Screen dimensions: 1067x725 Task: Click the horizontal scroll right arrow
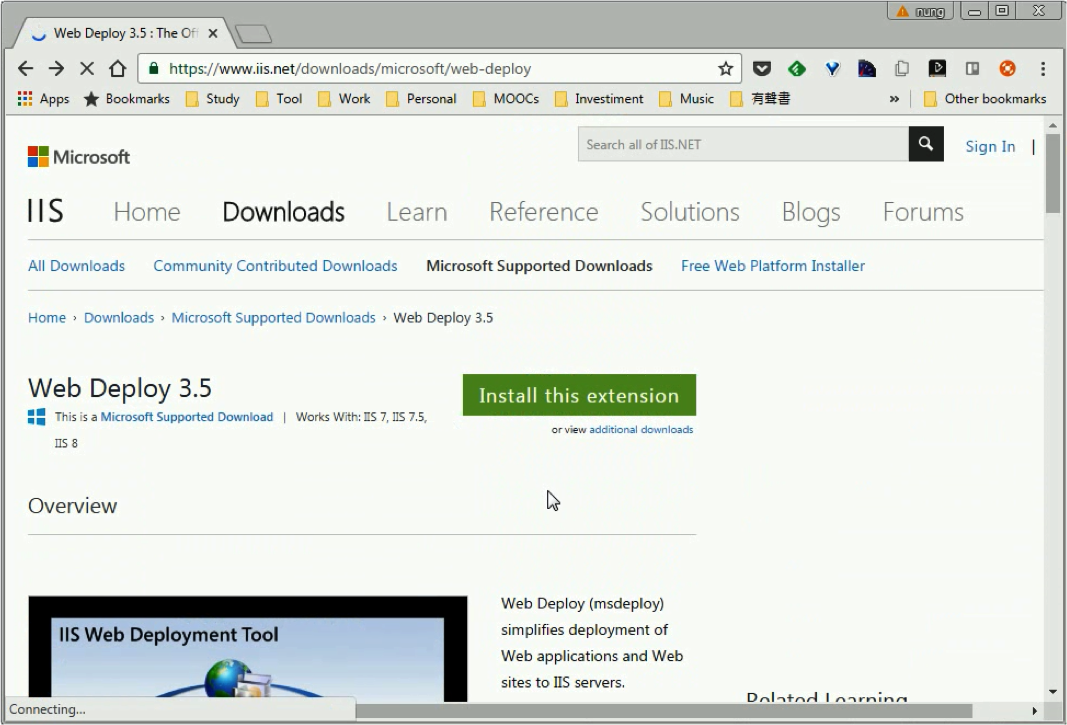(1034, 711)
